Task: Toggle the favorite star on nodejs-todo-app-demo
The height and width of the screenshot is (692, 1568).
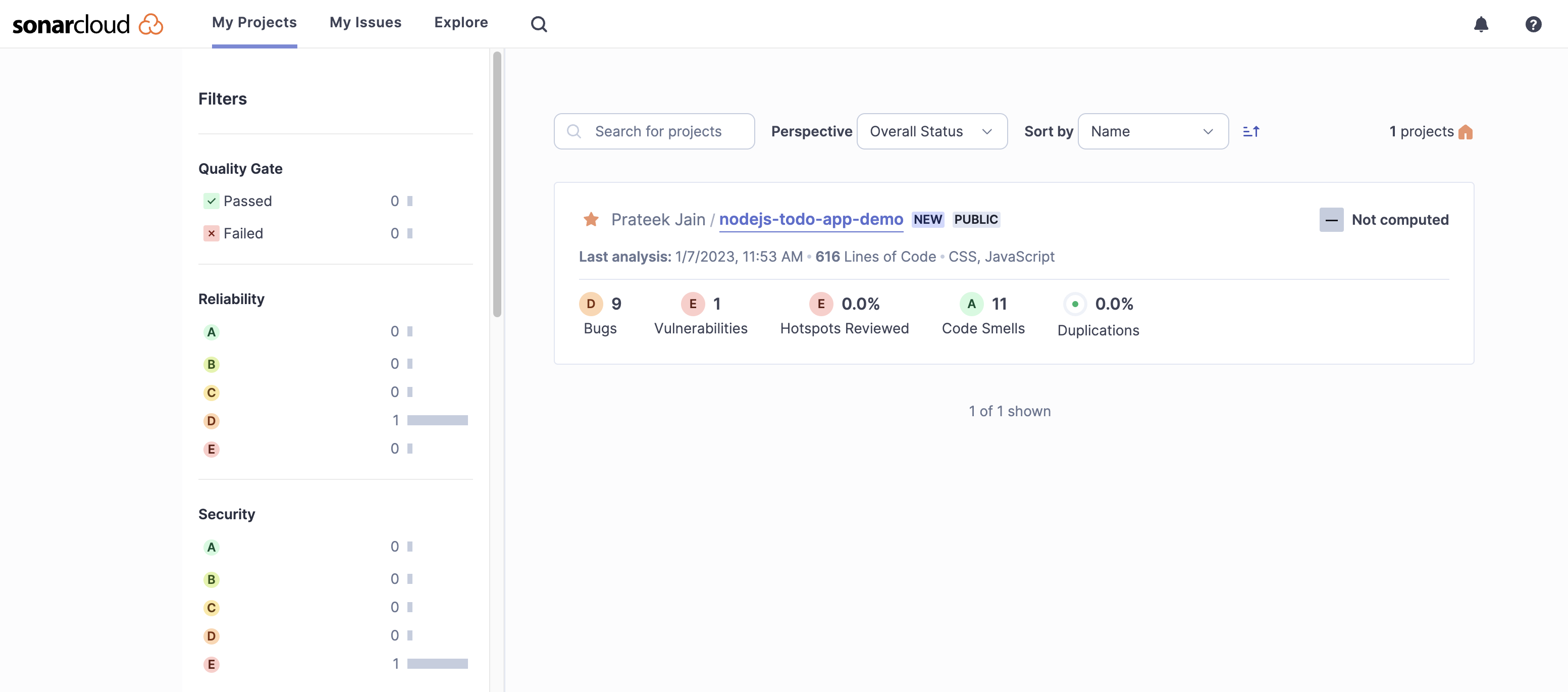Action: 591,219
